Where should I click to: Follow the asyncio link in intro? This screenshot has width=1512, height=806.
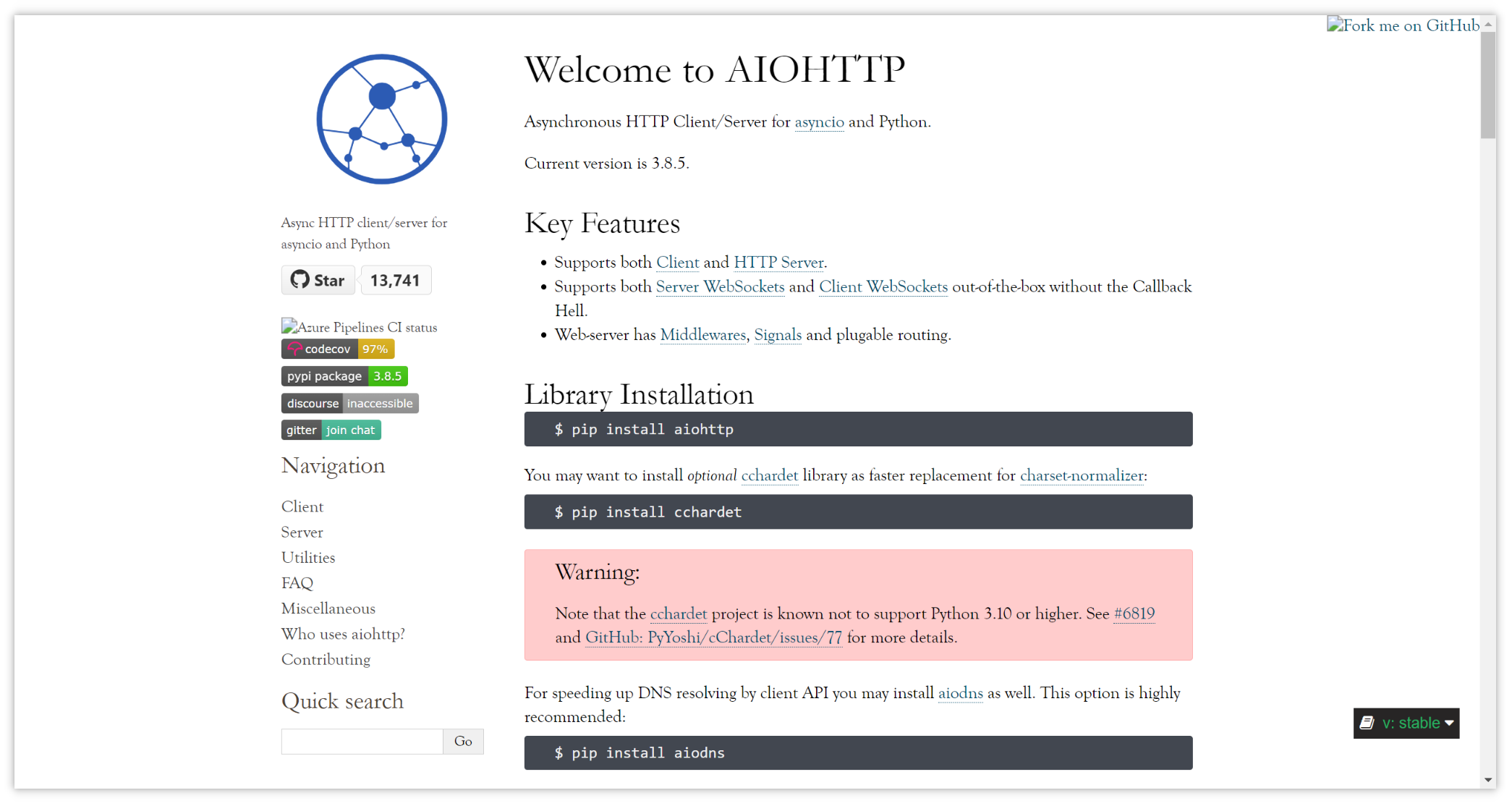pyautogui.click(x=819, y=122)
